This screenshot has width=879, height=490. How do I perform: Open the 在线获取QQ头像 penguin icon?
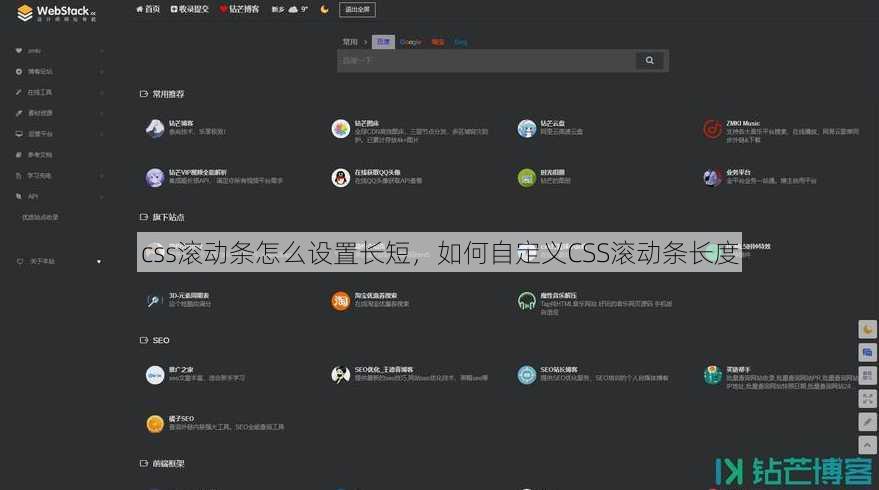[341, 178]
